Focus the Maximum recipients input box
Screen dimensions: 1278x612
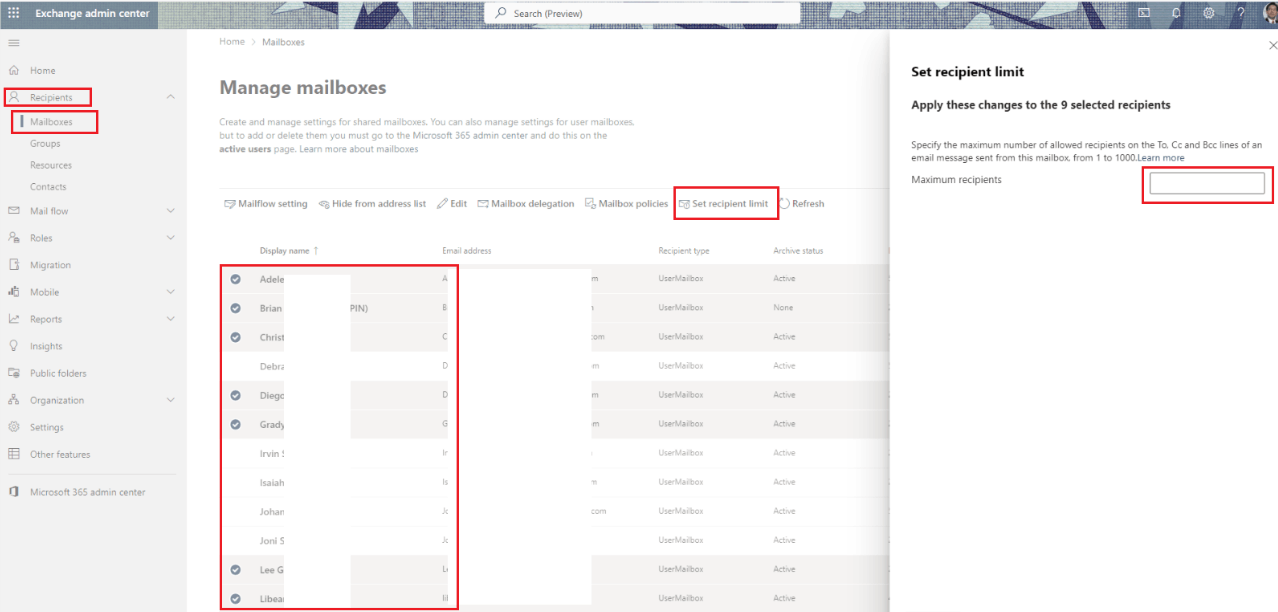tap(1207, 184)
